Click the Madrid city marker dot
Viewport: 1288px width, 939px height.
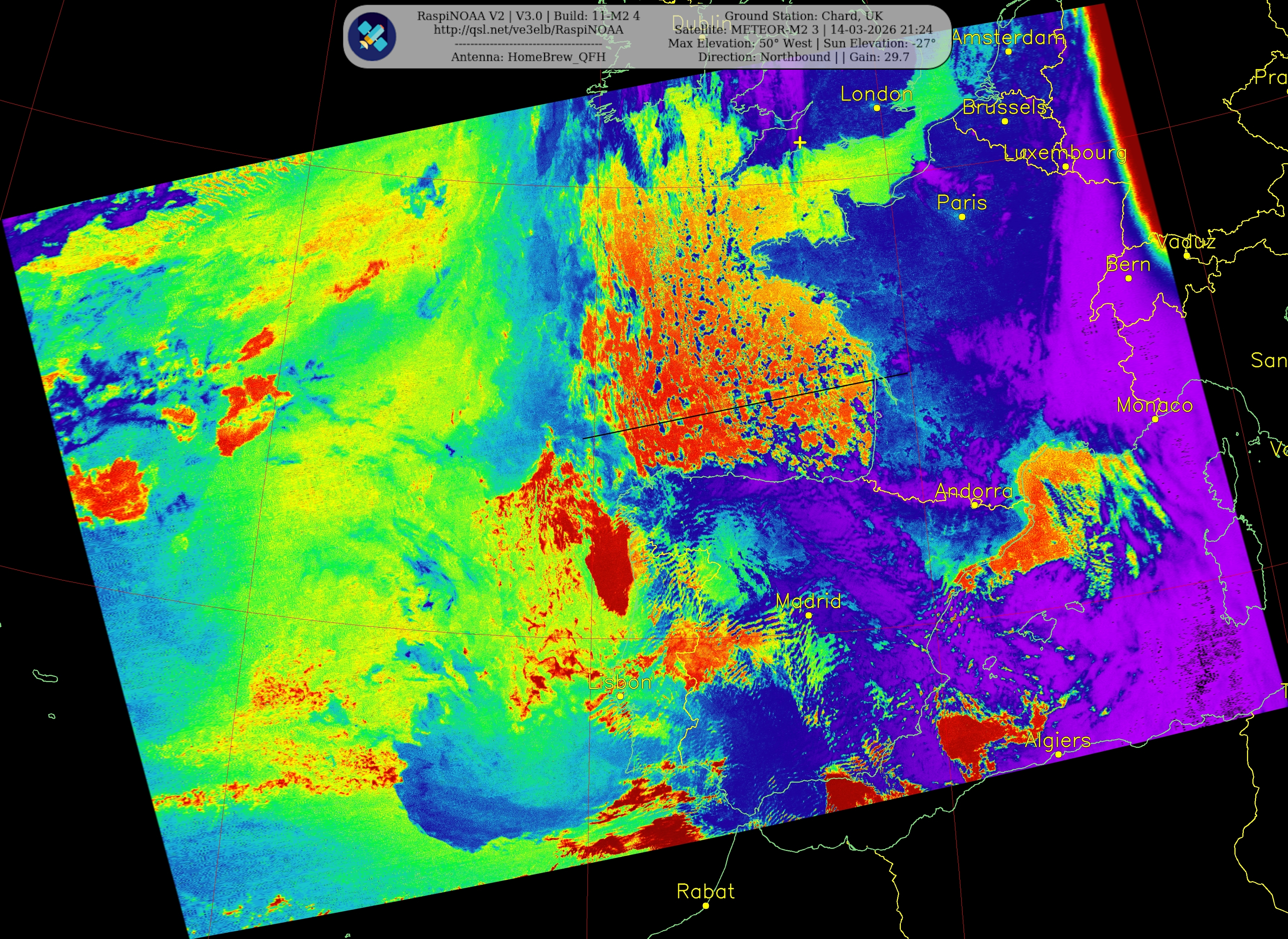coord(808,615)
